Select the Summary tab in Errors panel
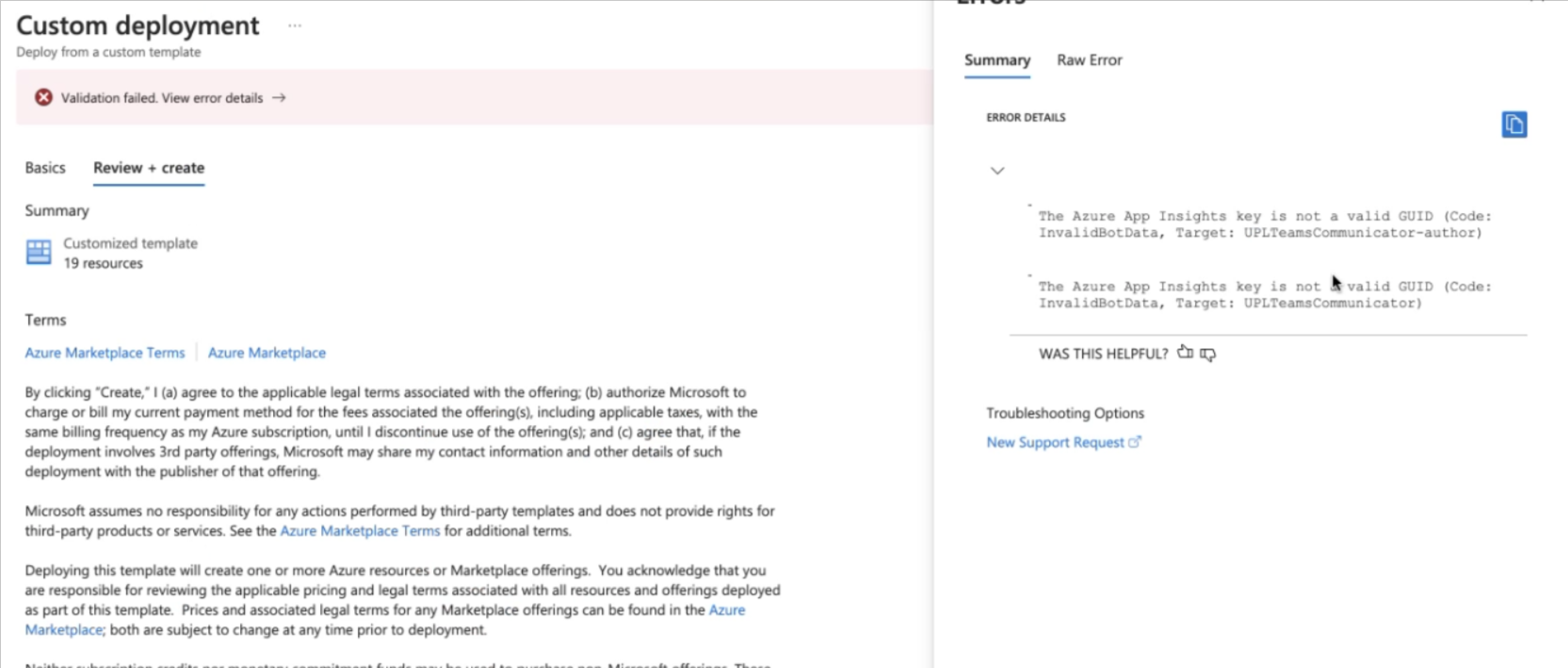Image resolution: width=1568 pixels, height=668 pixels. coord(996,59)
